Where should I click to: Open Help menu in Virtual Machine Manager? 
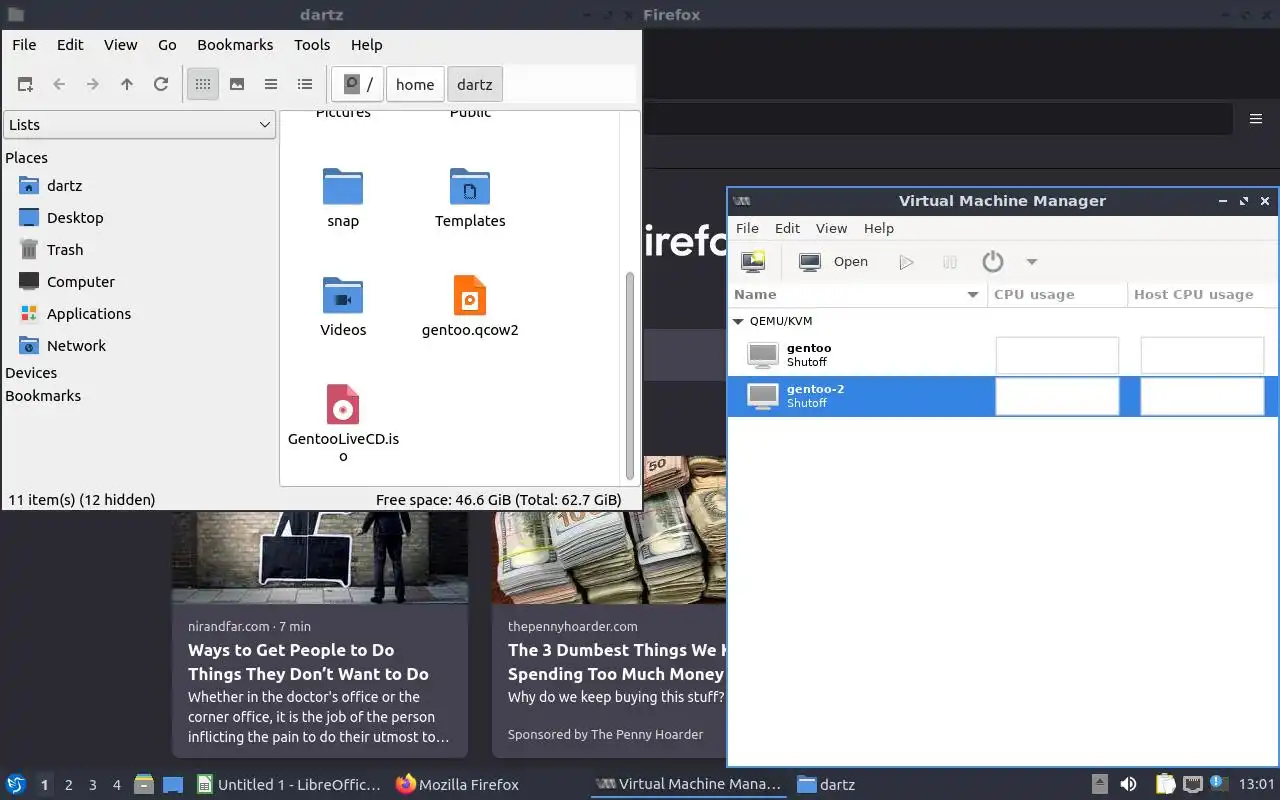[x=879, y=228]
